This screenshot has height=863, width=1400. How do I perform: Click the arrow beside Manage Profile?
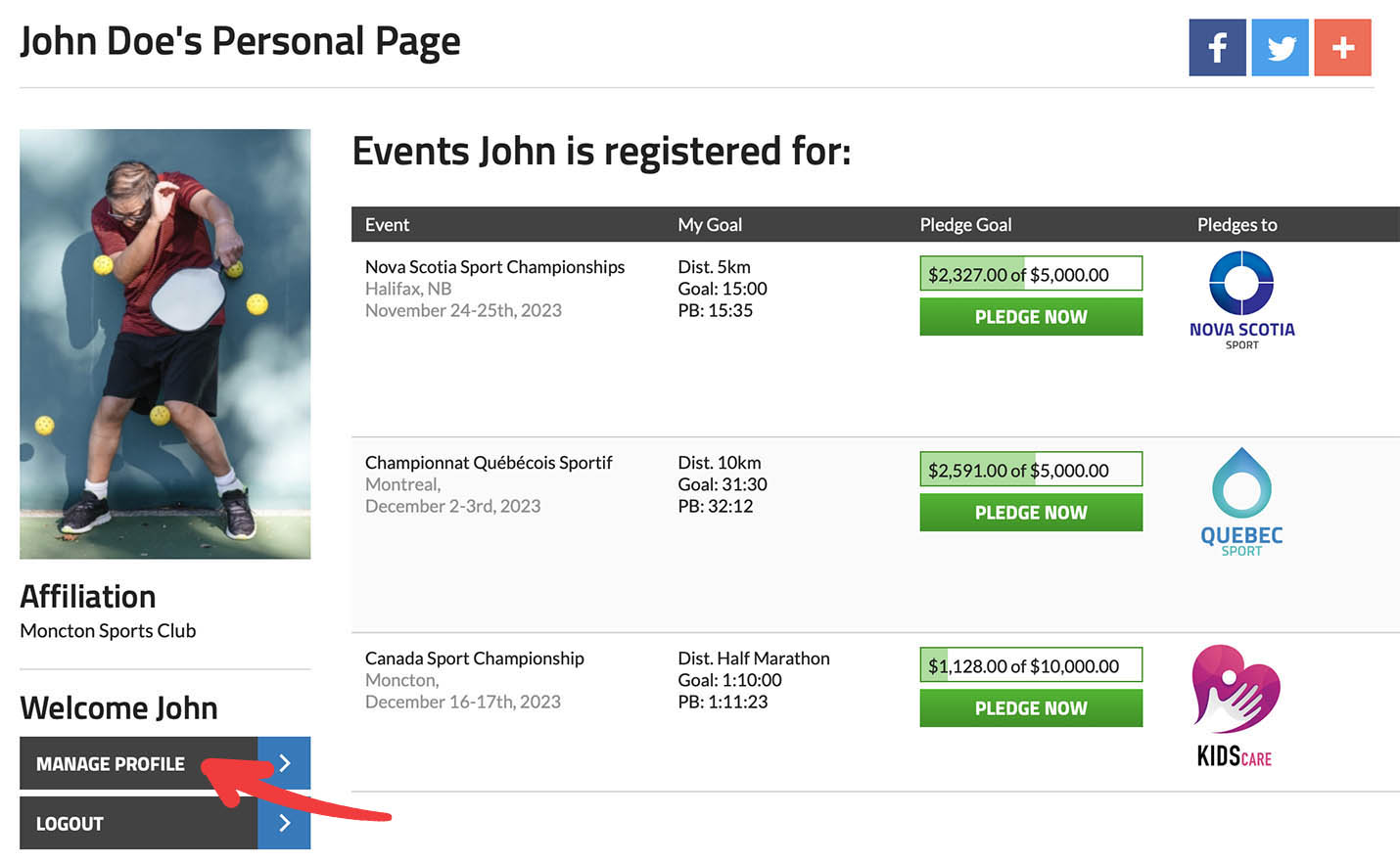click(x=284, y=763)
